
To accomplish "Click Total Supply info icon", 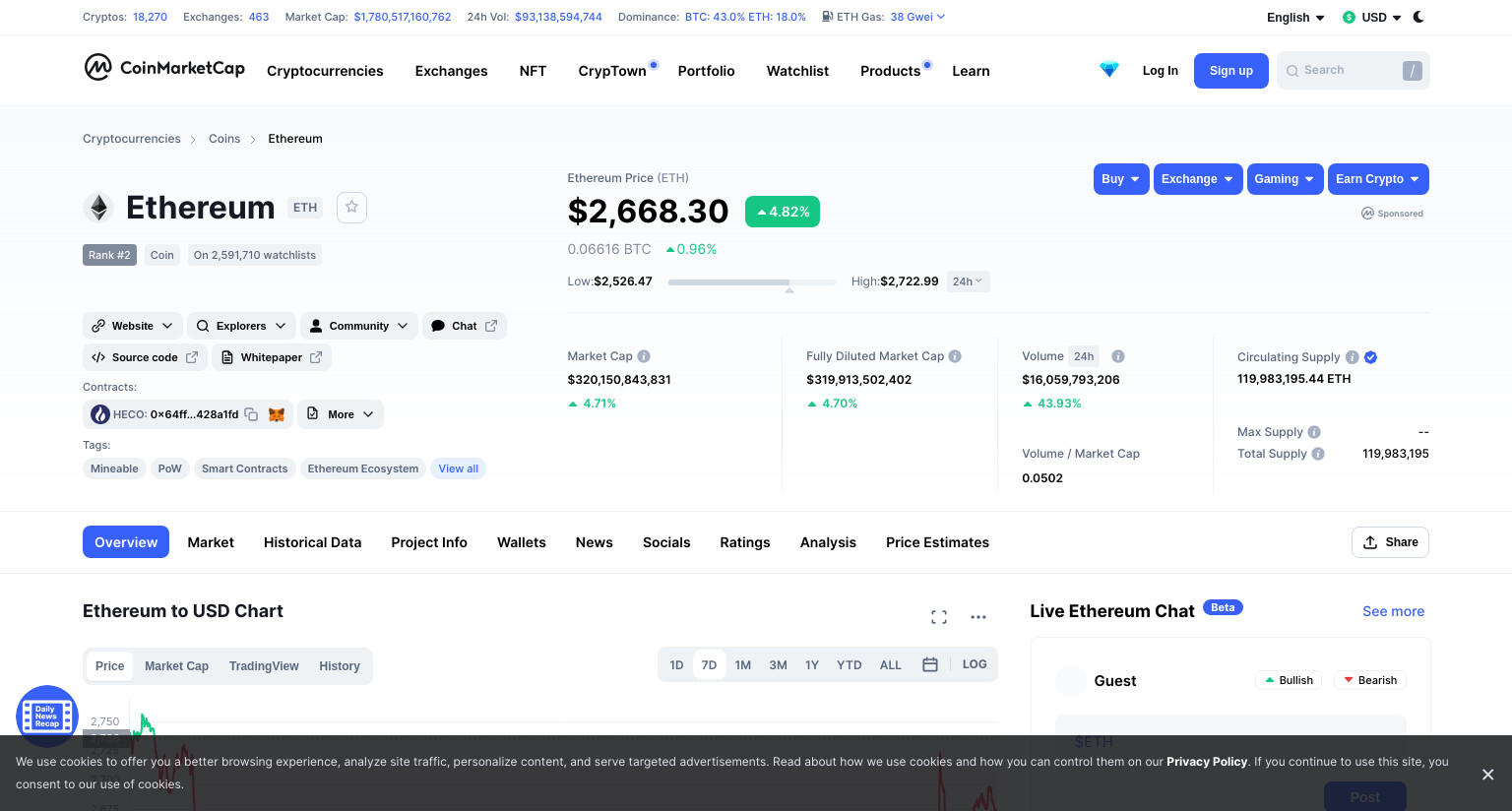I will point(1318,454).
